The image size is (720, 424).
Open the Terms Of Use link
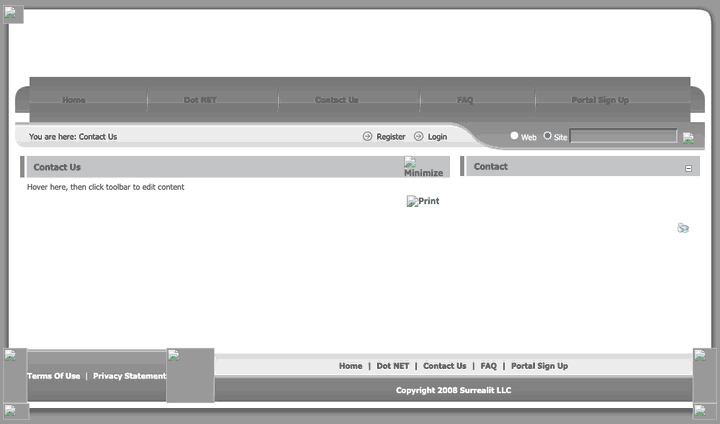click(53, 376)
